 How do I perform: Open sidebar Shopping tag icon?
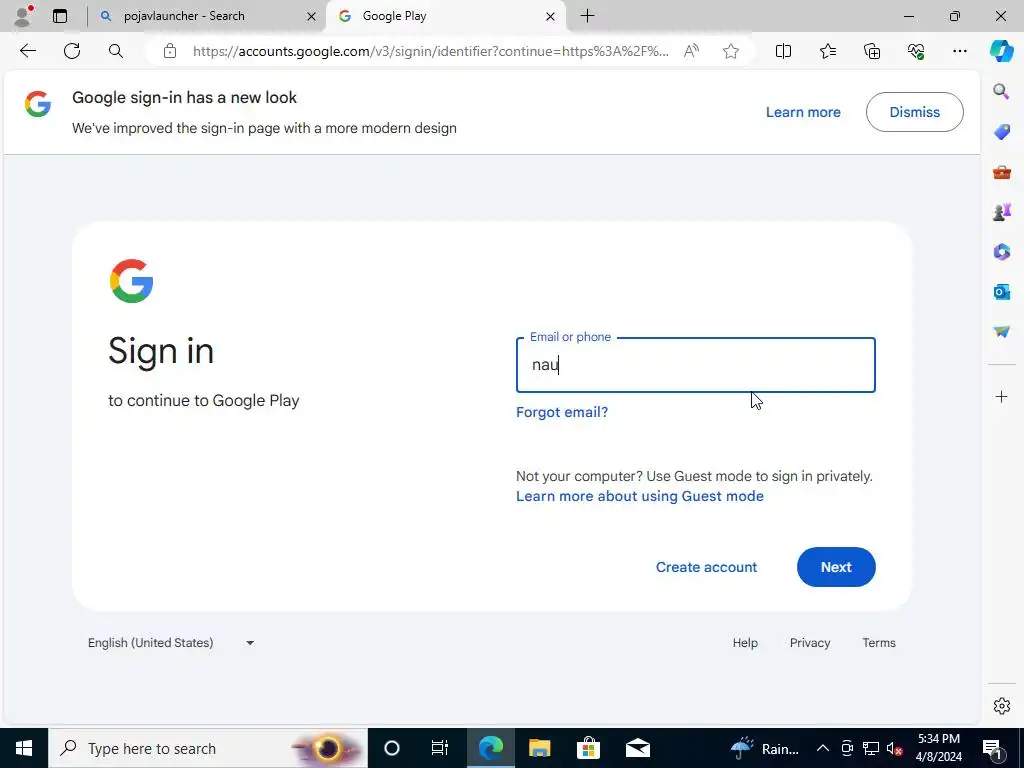[1001, 132]
